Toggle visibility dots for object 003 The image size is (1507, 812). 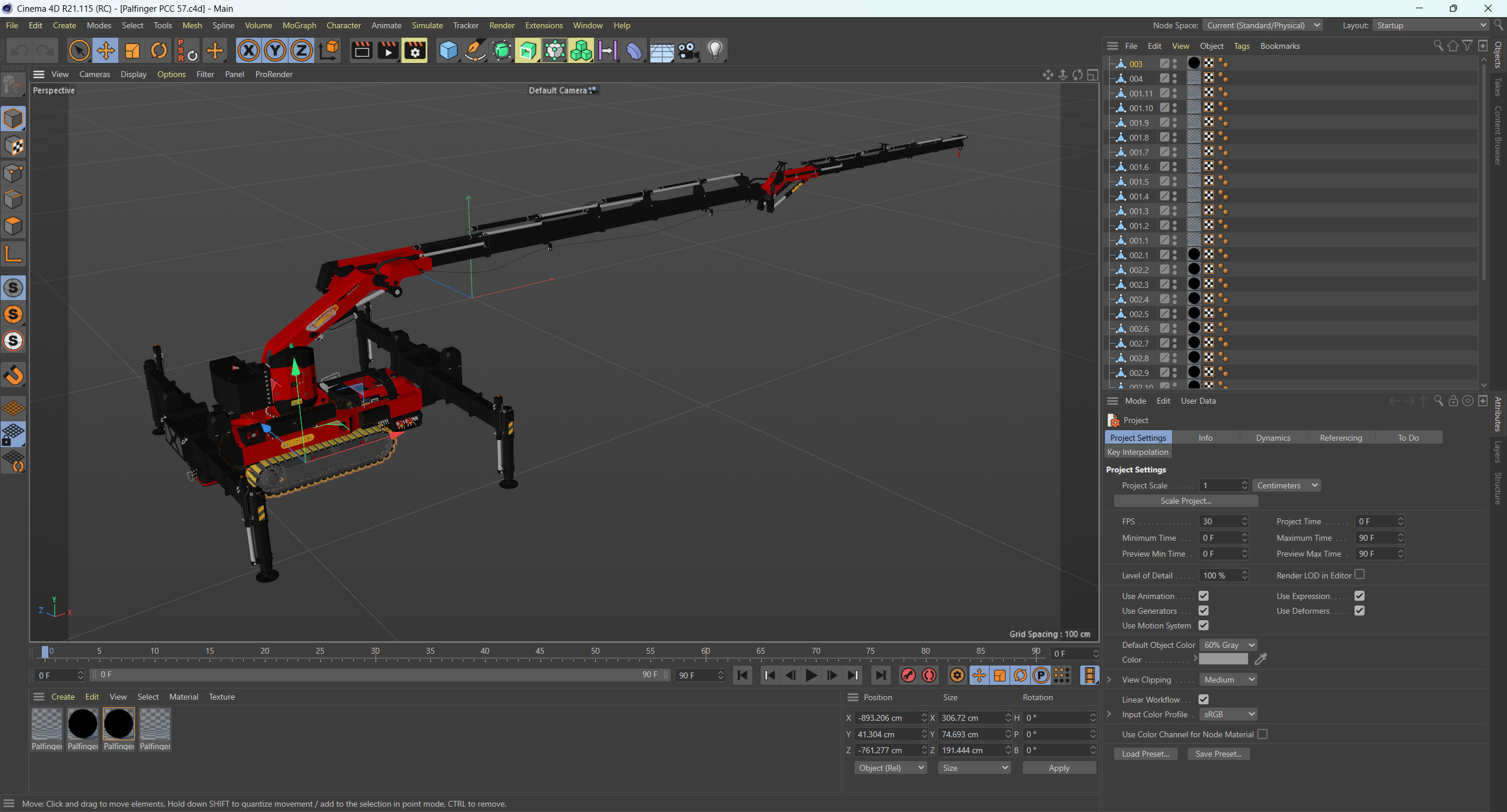pyautogui.click(x=1174, y=64)
